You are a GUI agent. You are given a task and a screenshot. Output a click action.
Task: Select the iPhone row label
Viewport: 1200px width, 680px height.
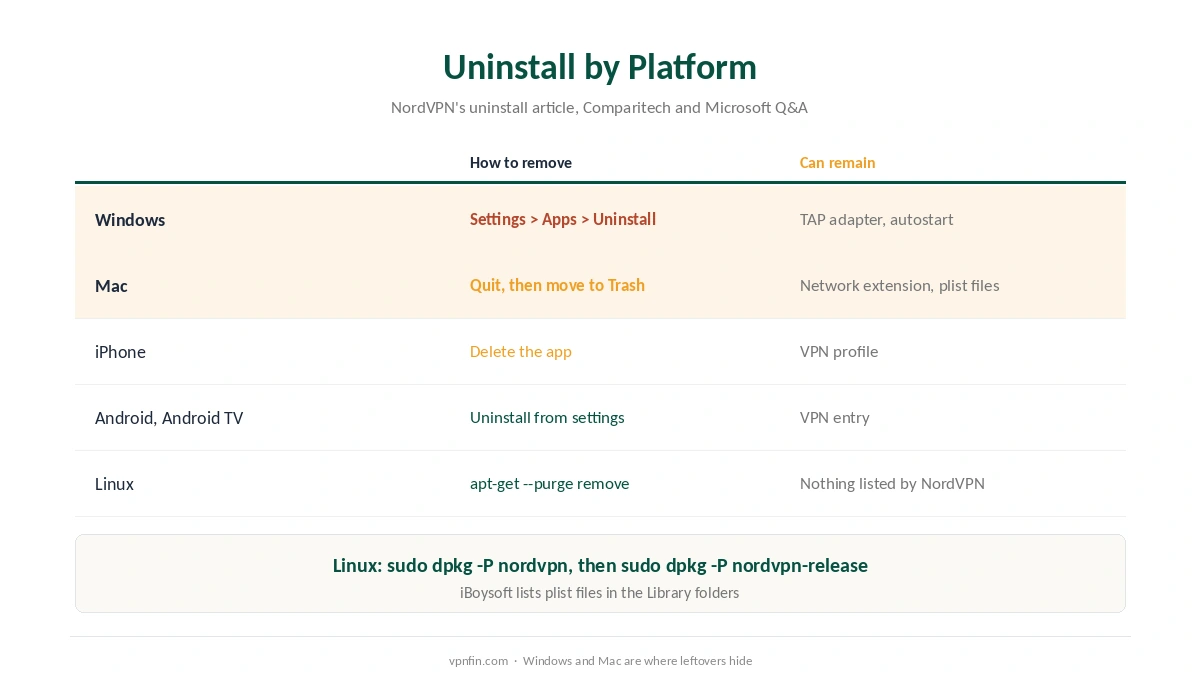tap(120, 352)
